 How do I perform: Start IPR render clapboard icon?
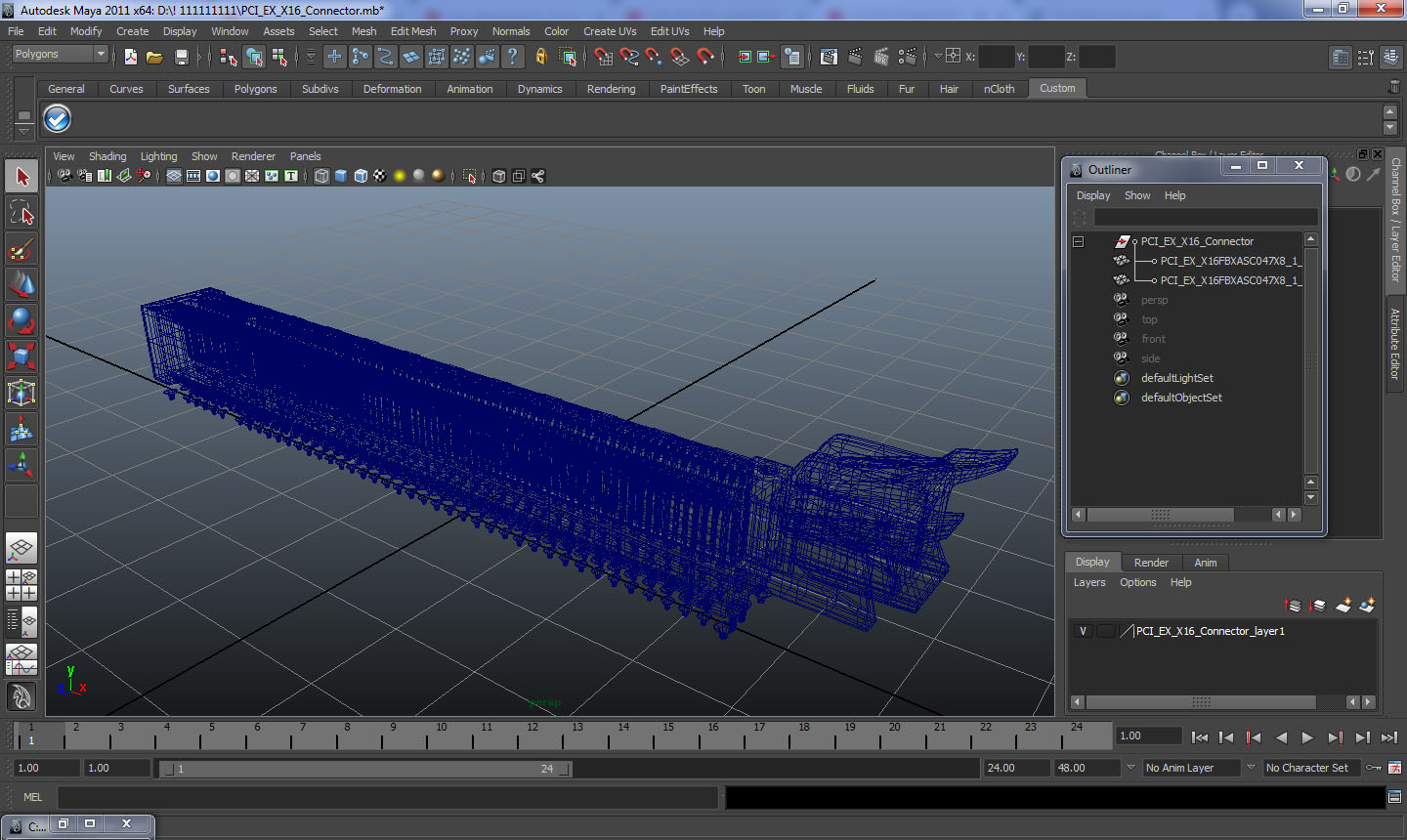click(x=880, y=57)
